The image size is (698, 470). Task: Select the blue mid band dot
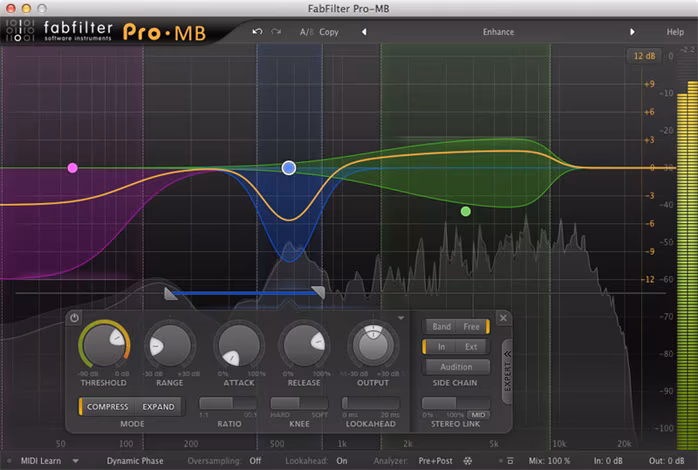289,168
